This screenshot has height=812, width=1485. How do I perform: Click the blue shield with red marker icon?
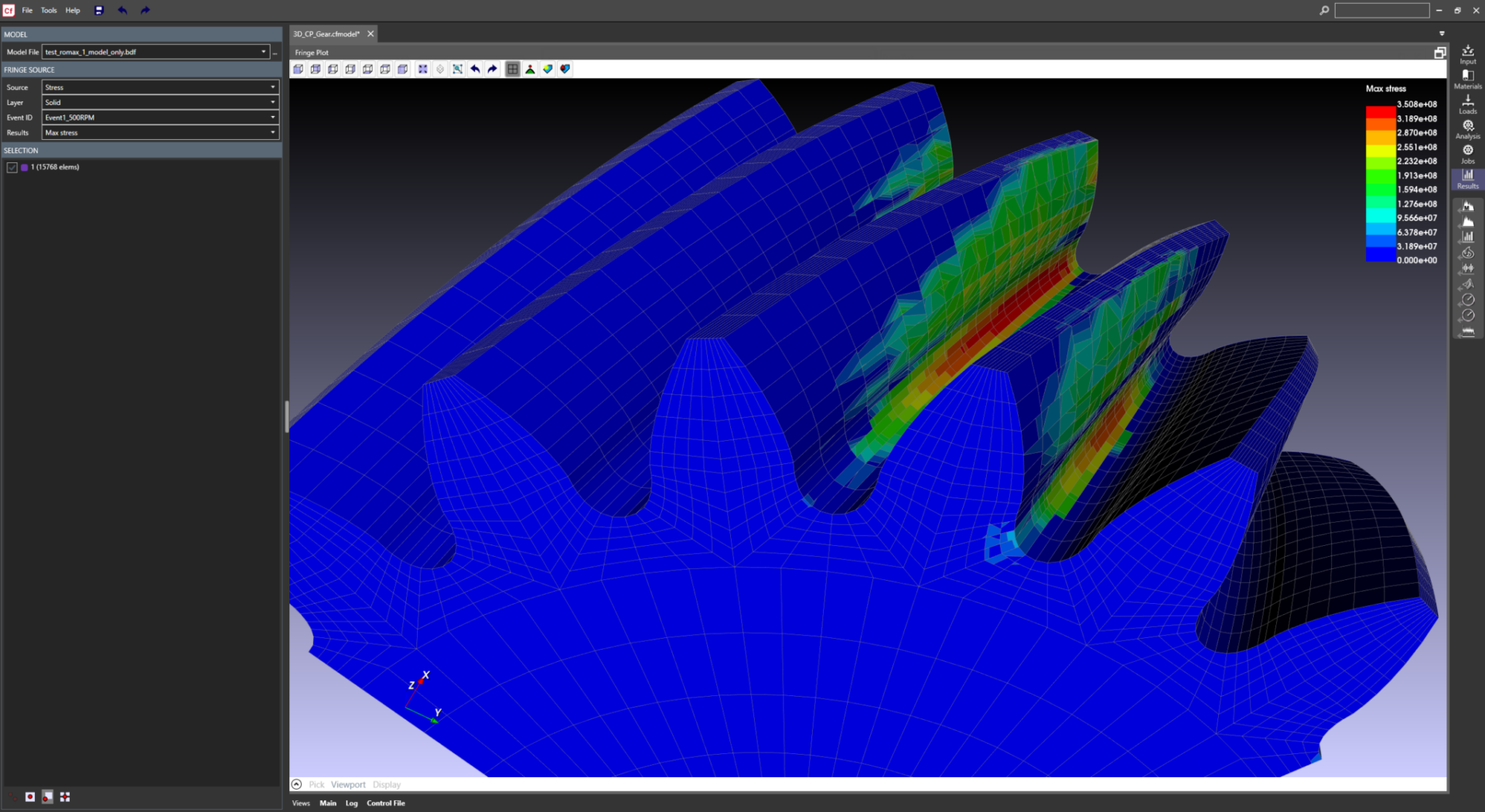point(565,69)
